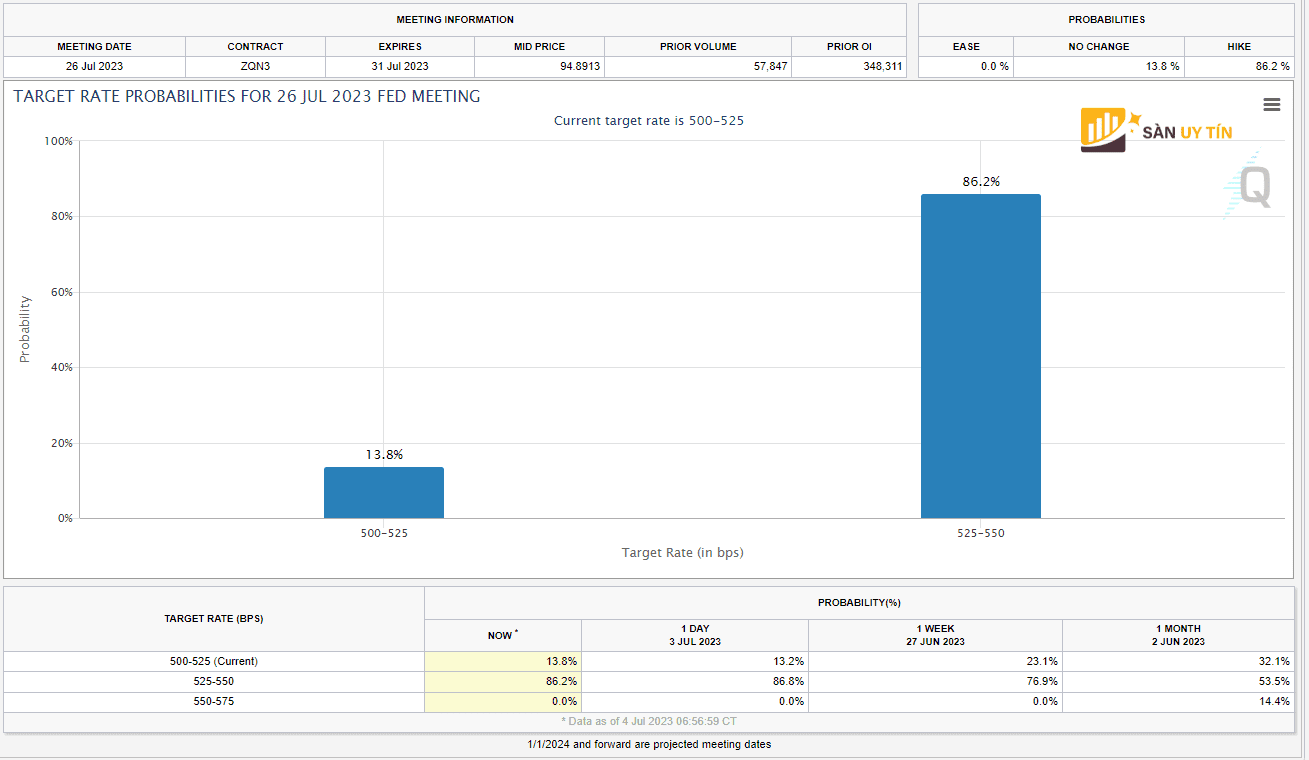Screen dimensions: 1309x760
Task: Click the 525-550 x-axis label
Action: [x=981, y=533]
